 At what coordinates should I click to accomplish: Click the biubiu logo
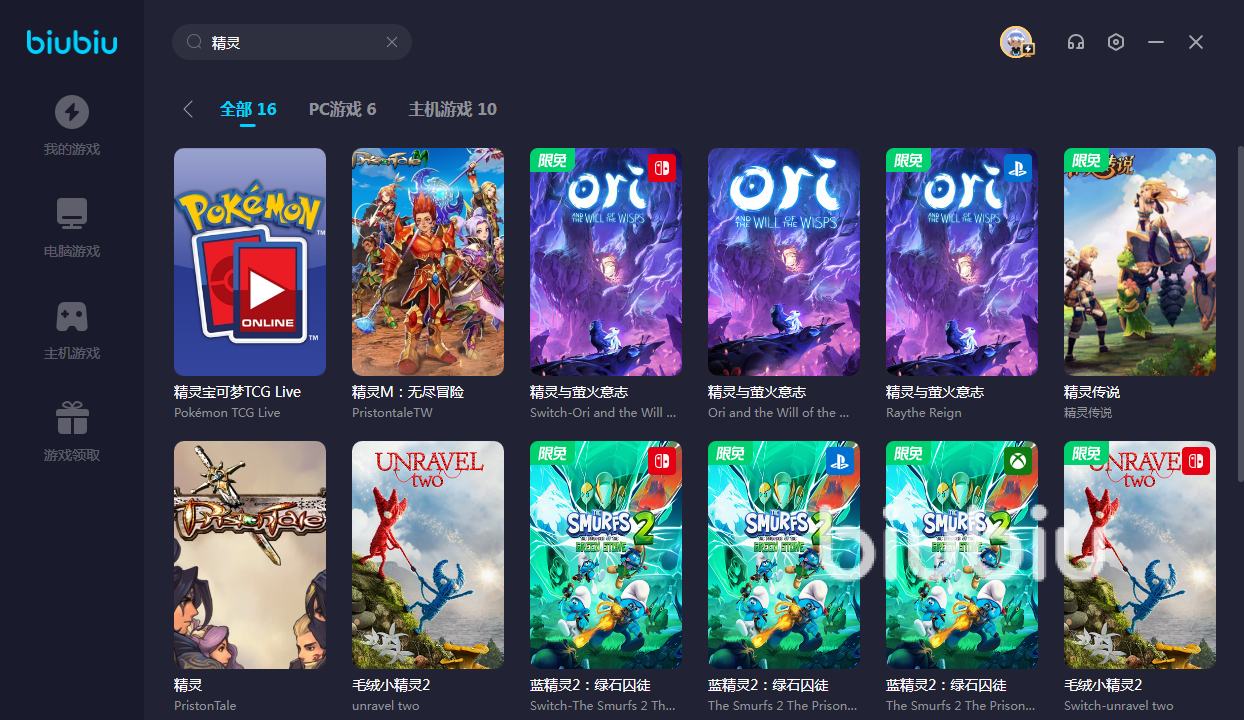(x=72, y=42)
